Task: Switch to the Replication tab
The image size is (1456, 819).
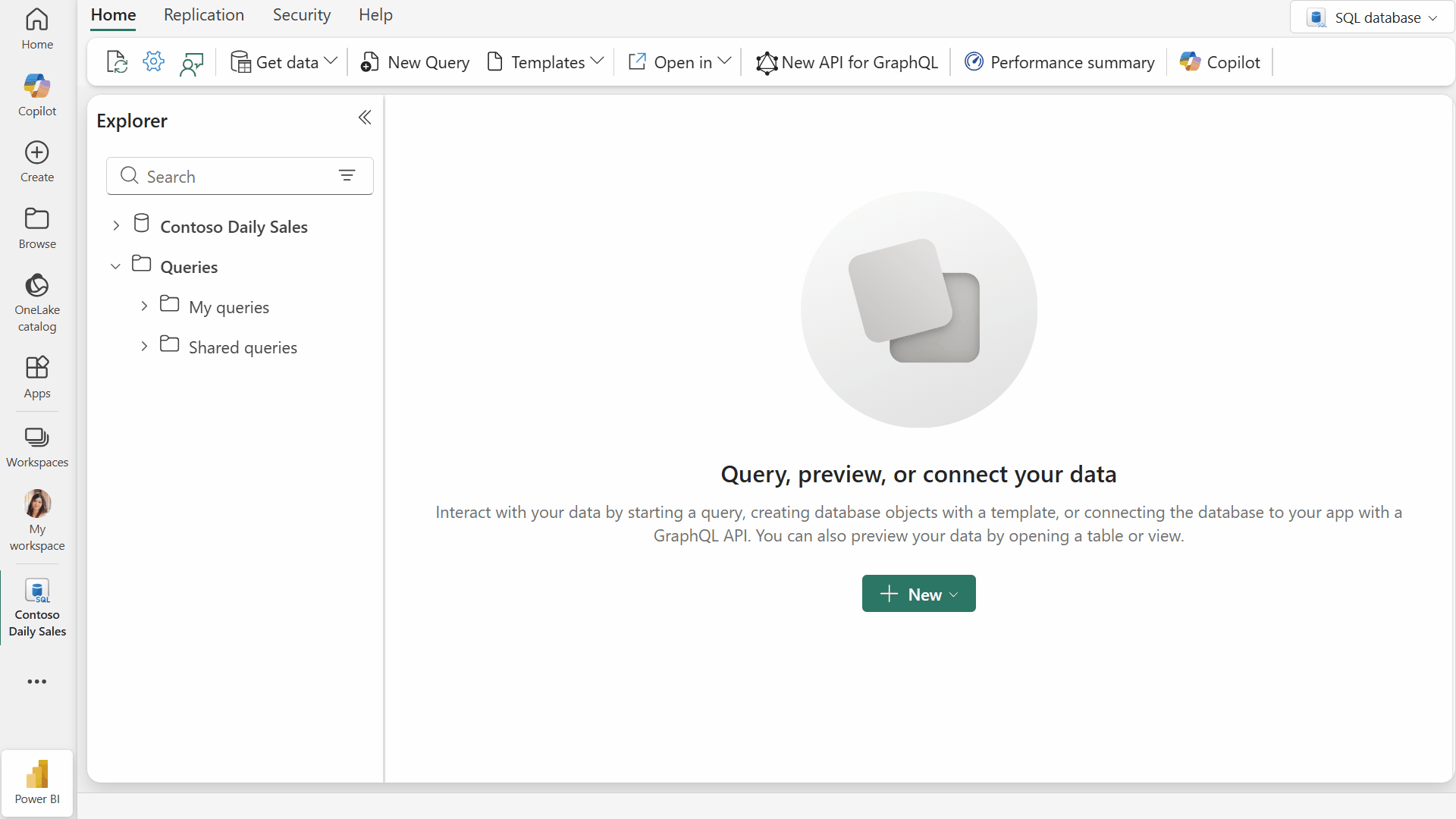Action: click(204, 15)
